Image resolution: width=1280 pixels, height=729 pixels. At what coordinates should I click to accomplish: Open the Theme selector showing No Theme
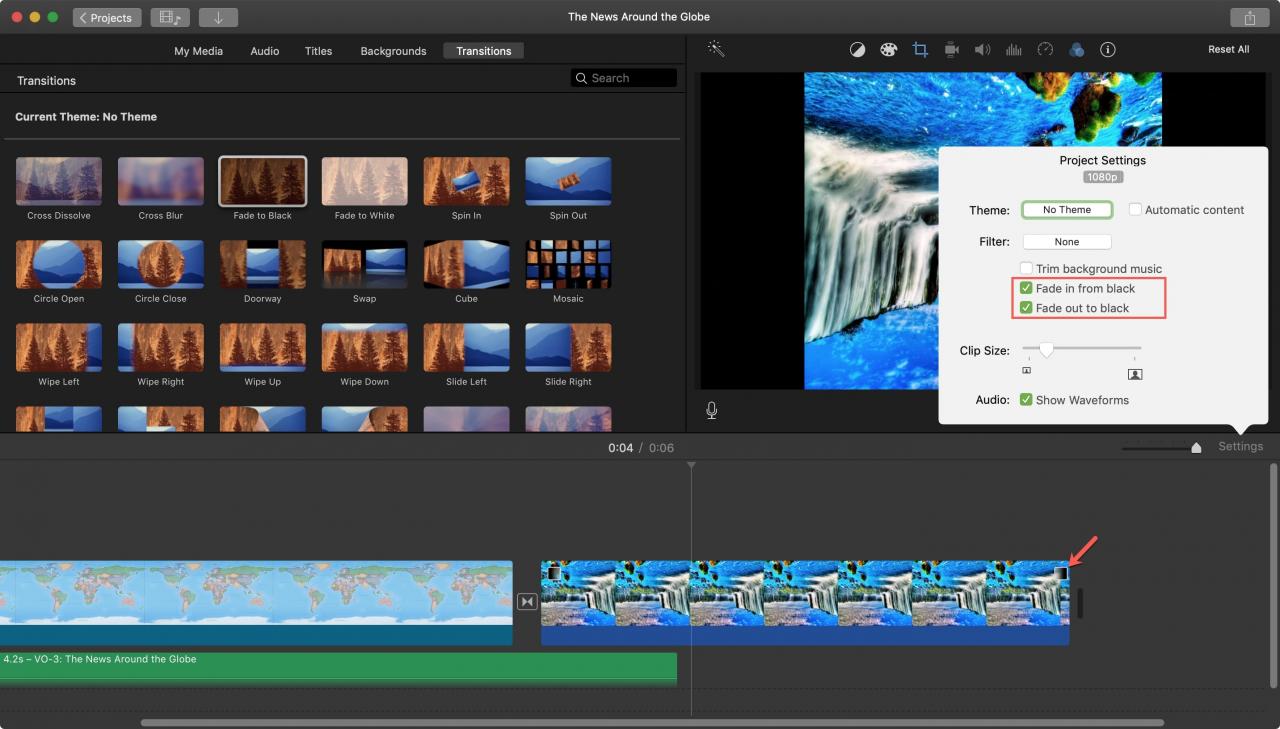(x=1067, y=210)
